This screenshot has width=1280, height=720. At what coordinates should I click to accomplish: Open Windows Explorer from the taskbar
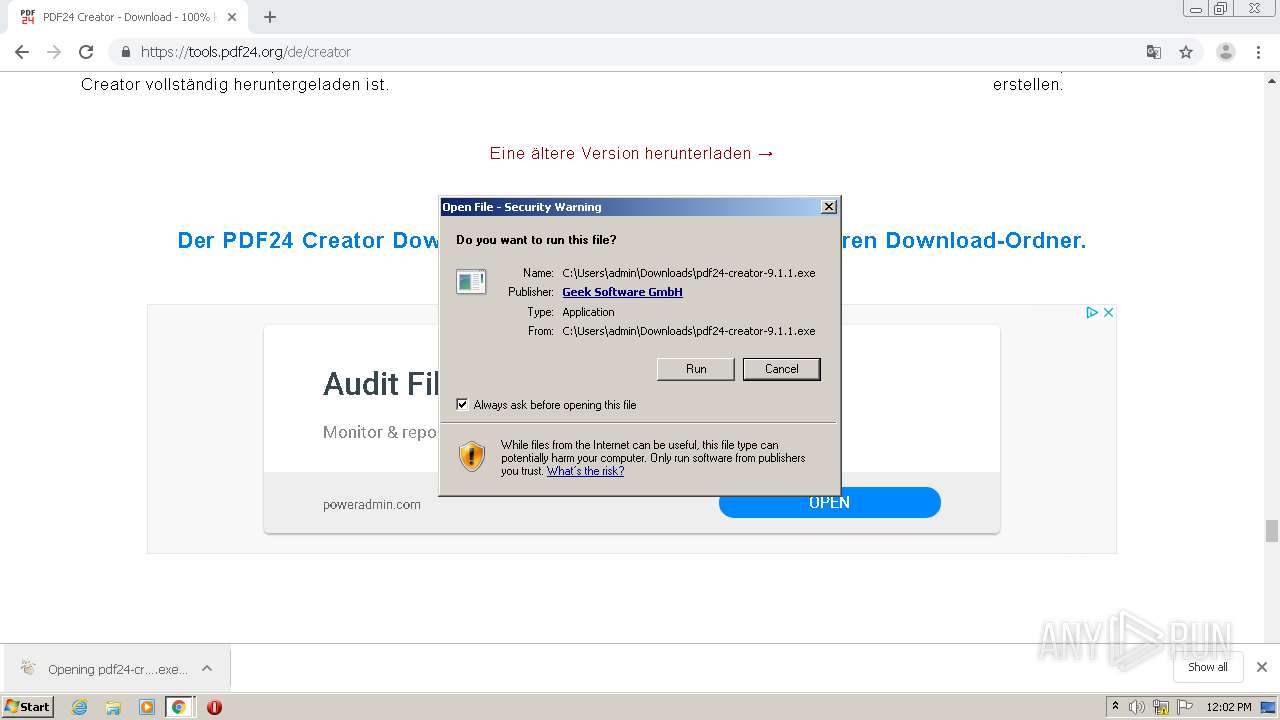click(x=113, y=707)
